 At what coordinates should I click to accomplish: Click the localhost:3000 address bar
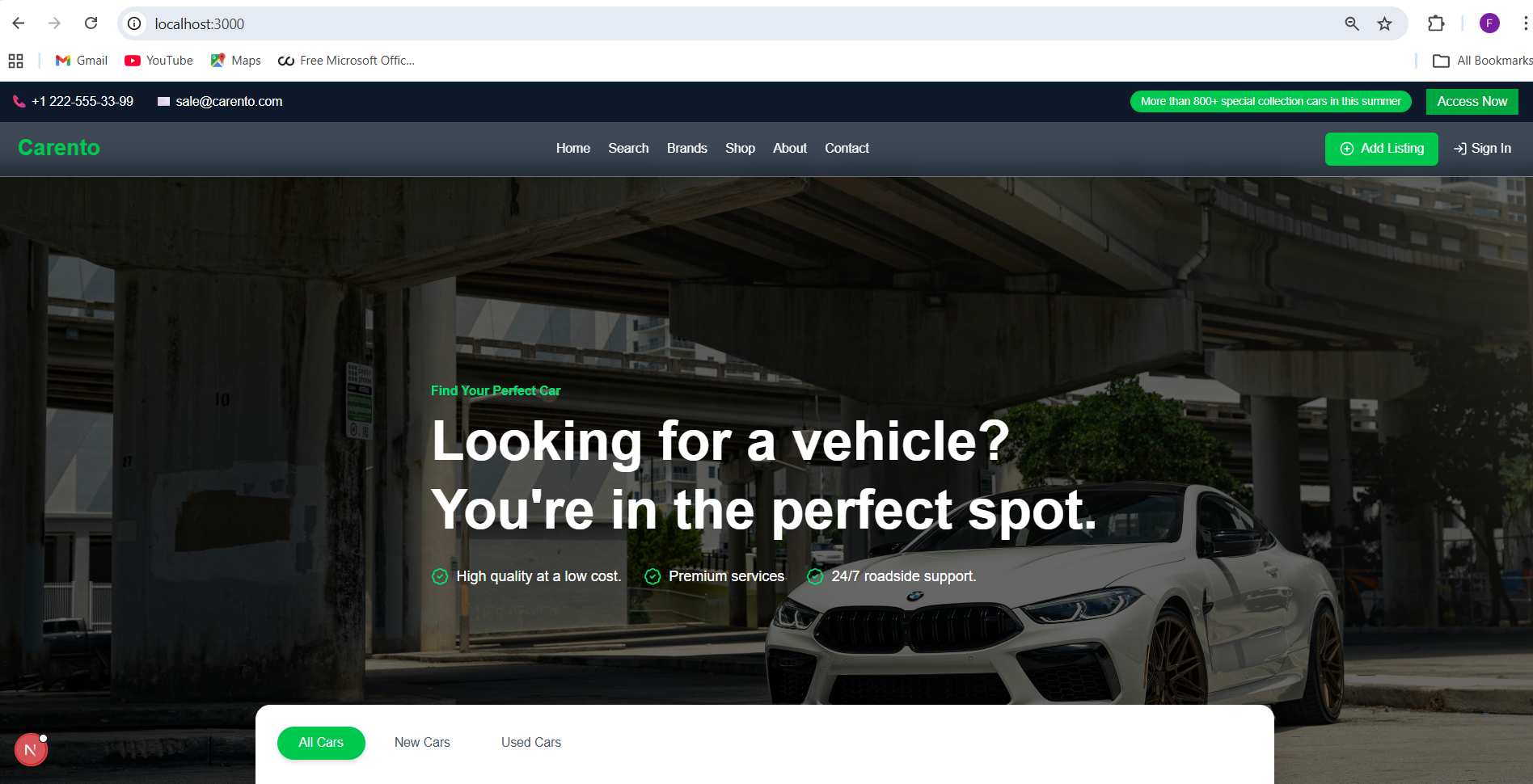click(728, 23)
